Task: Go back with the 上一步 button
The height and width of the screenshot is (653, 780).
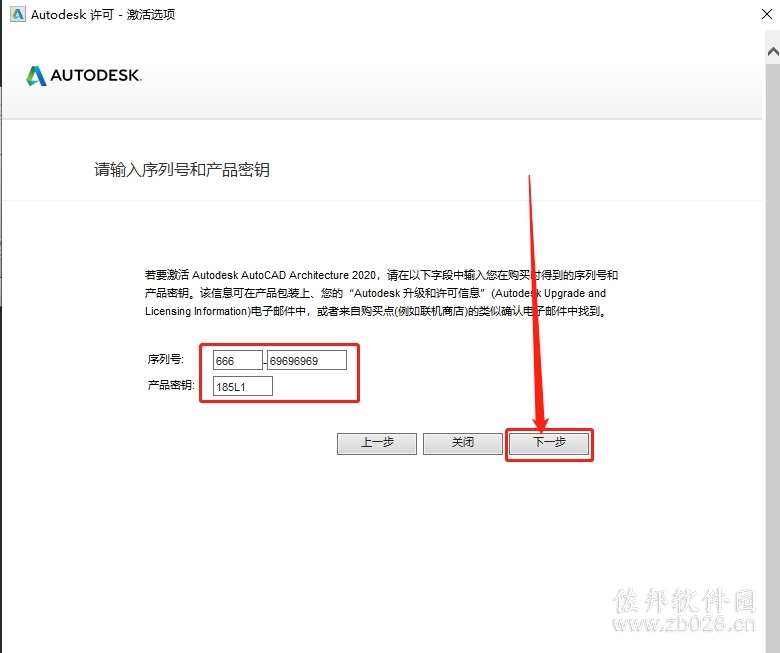Action: (x=377, y=443)
